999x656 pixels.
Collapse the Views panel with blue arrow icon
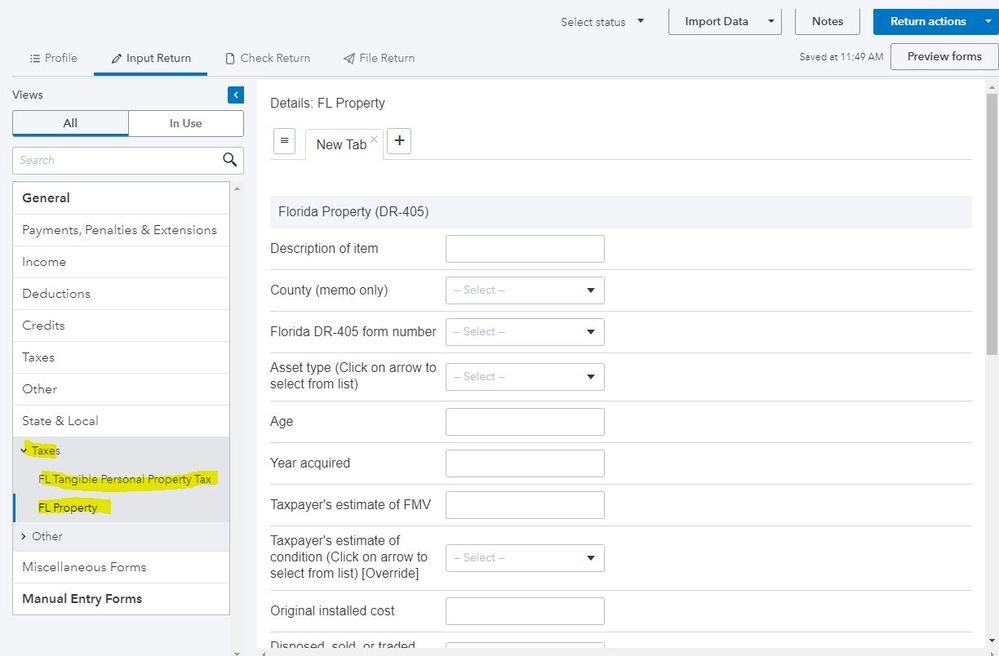click(x=236, y=95)
